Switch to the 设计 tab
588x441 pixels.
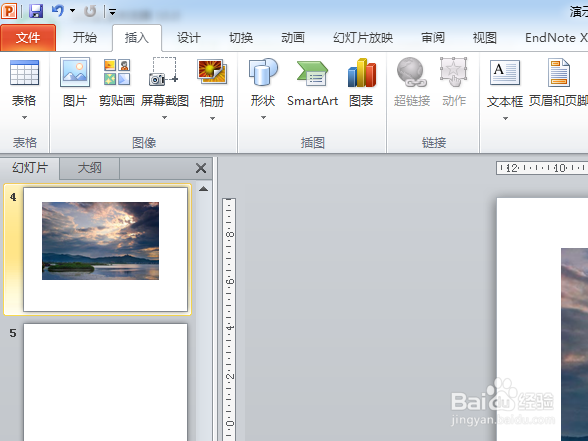click(x=189, y=38)
